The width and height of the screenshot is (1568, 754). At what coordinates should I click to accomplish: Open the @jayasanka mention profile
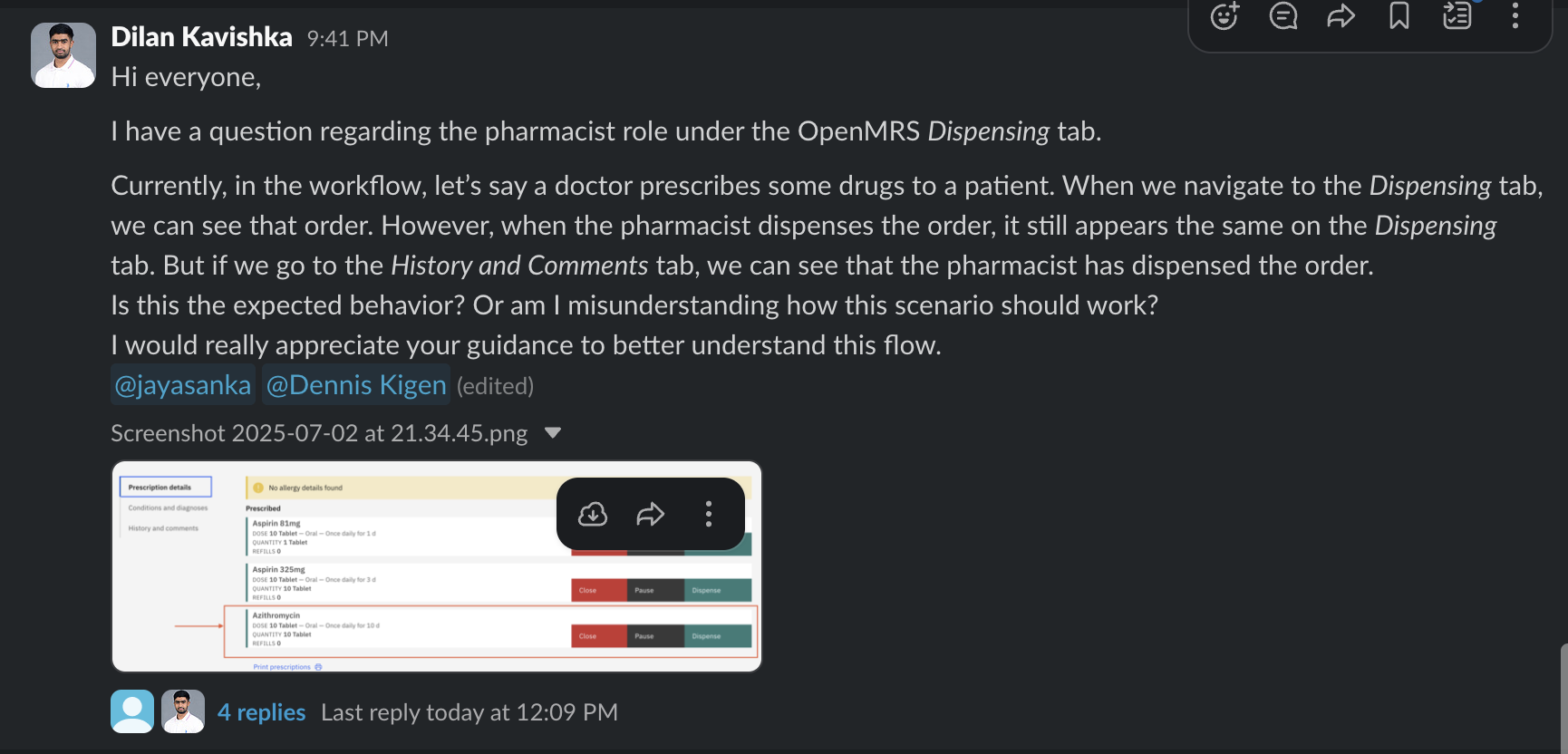[x=183, y=385]
